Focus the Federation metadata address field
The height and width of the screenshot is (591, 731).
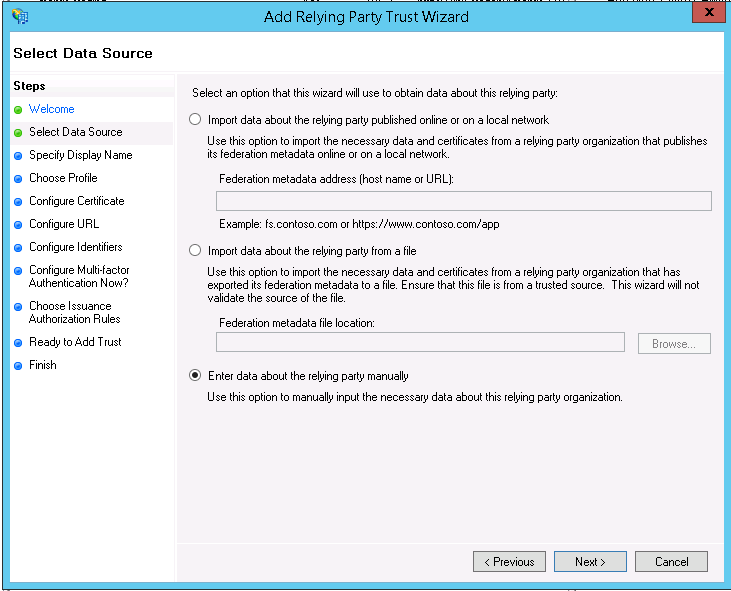click(463, 201)
